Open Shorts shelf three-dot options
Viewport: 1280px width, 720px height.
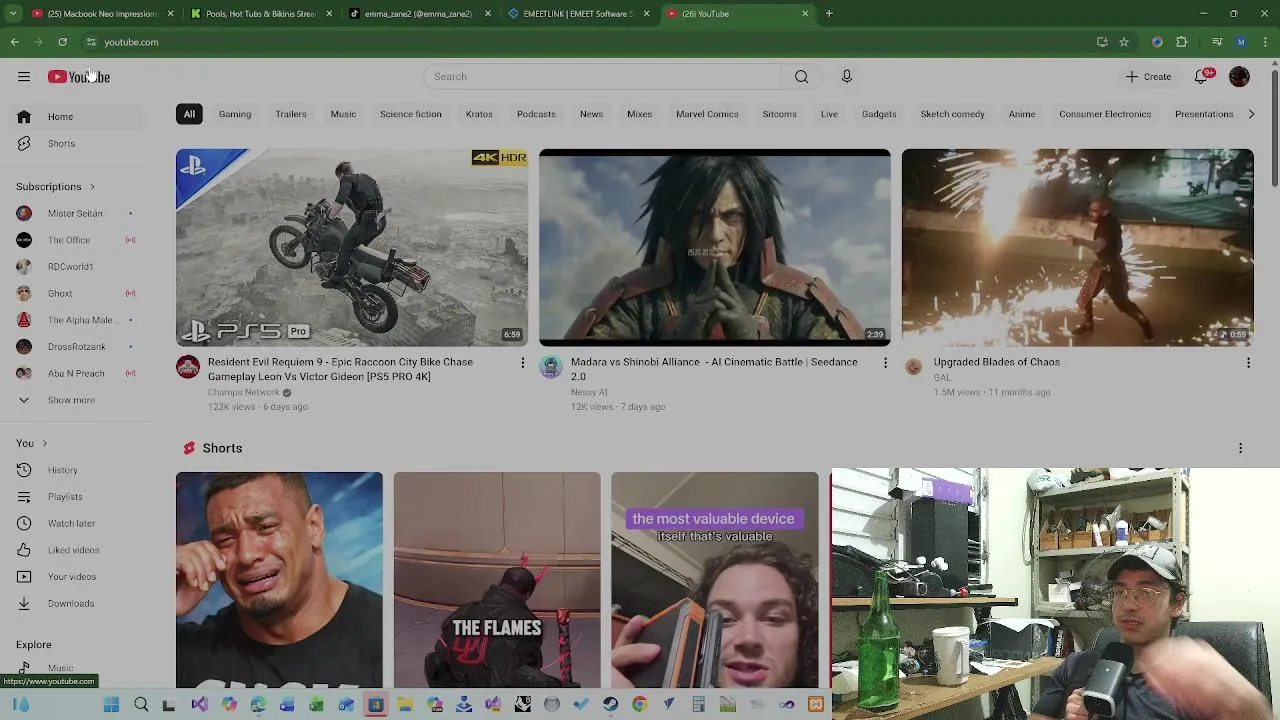coord(1240,449)
